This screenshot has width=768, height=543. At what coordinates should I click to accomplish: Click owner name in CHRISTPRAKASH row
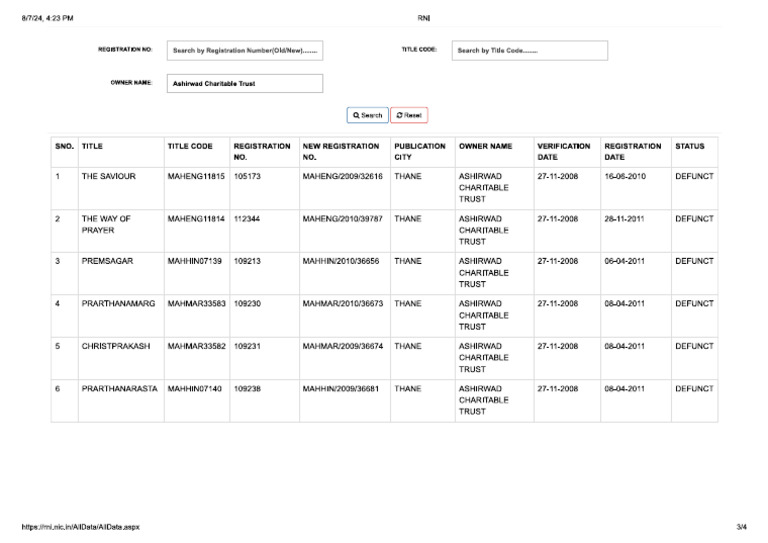coord(483,357)
